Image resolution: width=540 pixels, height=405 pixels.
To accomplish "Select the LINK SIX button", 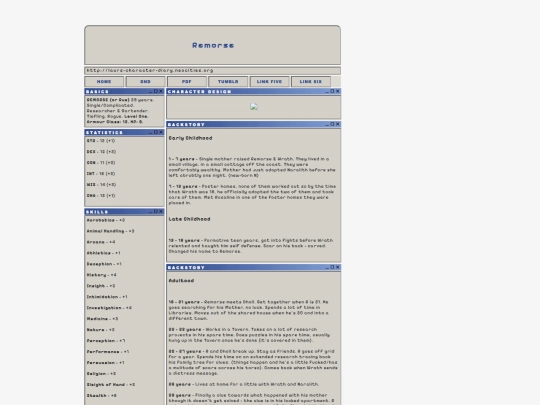I will [311, 82].
